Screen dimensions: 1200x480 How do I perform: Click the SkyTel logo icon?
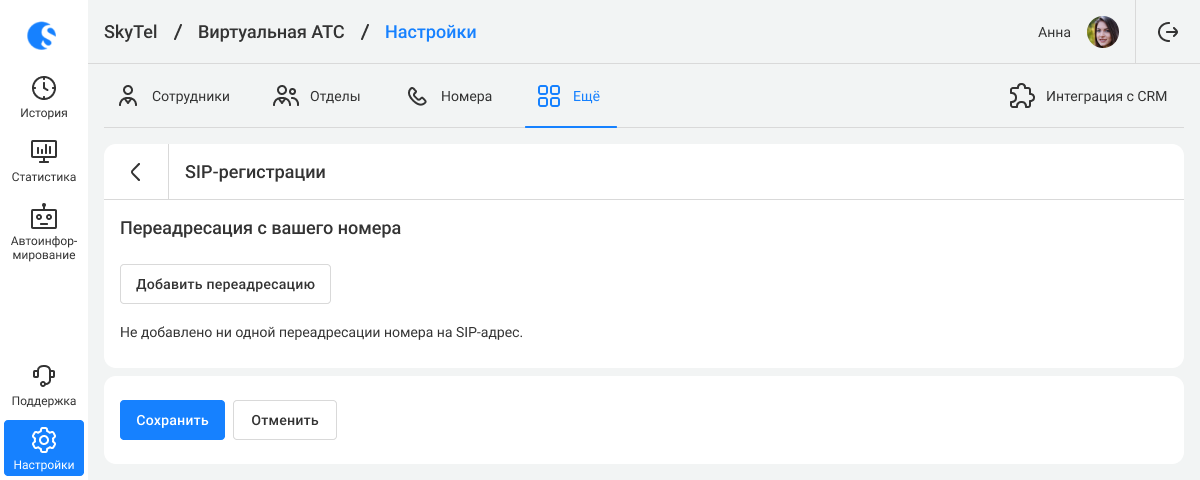(42, 36)
